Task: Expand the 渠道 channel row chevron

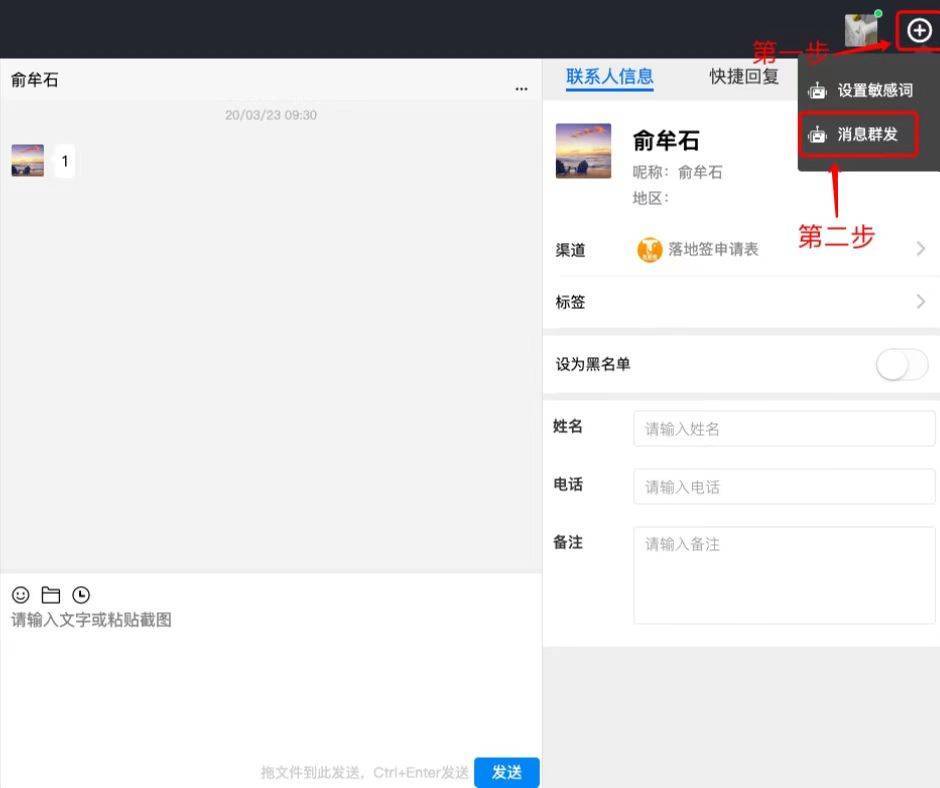Action: click(x=920, y=249)
